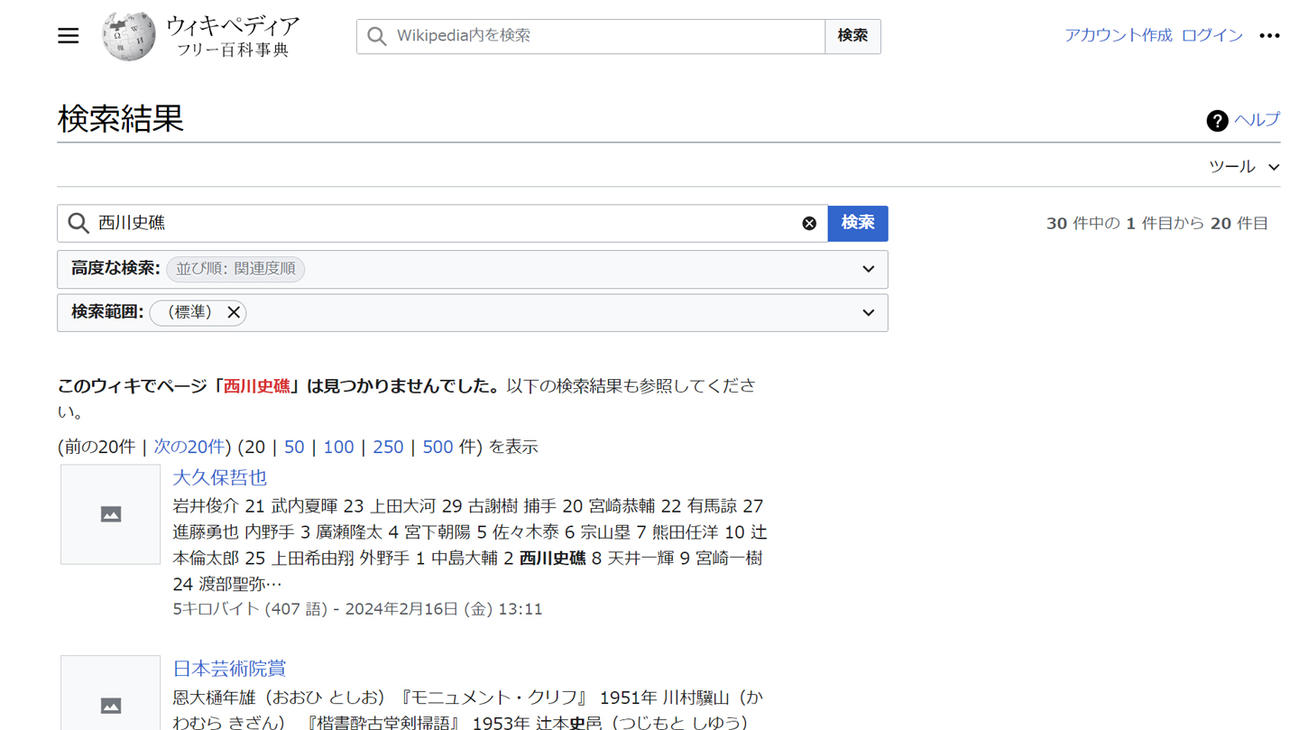
Task: Clear the 西川史礁 search query
Action: coord(809,223)
